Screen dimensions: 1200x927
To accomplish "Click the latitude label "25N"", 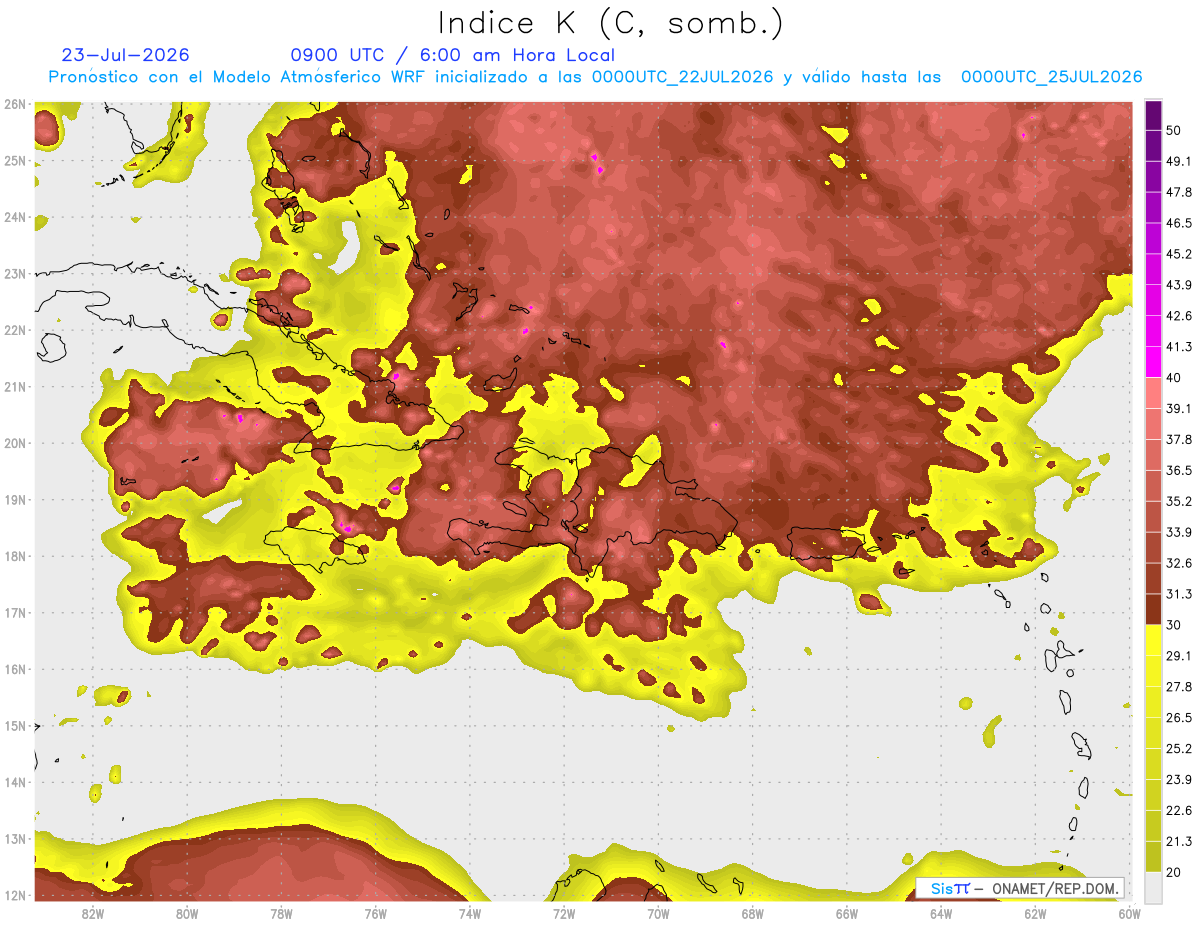I will pos(14,161).
